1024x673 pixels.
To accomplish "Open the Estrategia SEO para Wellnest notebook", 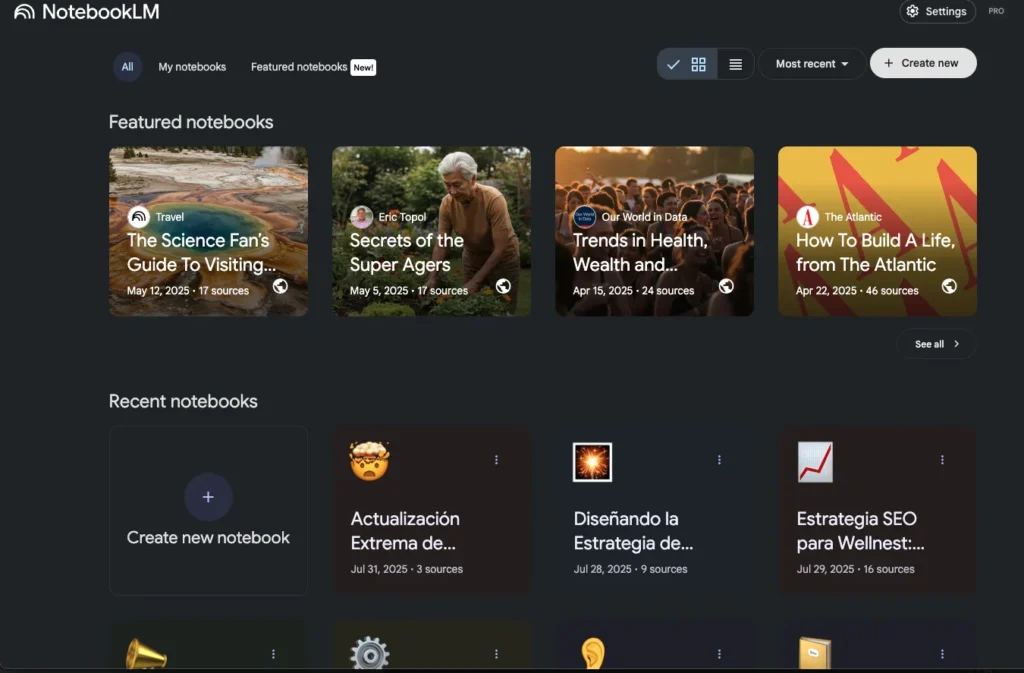I will [x=877, y=510].
